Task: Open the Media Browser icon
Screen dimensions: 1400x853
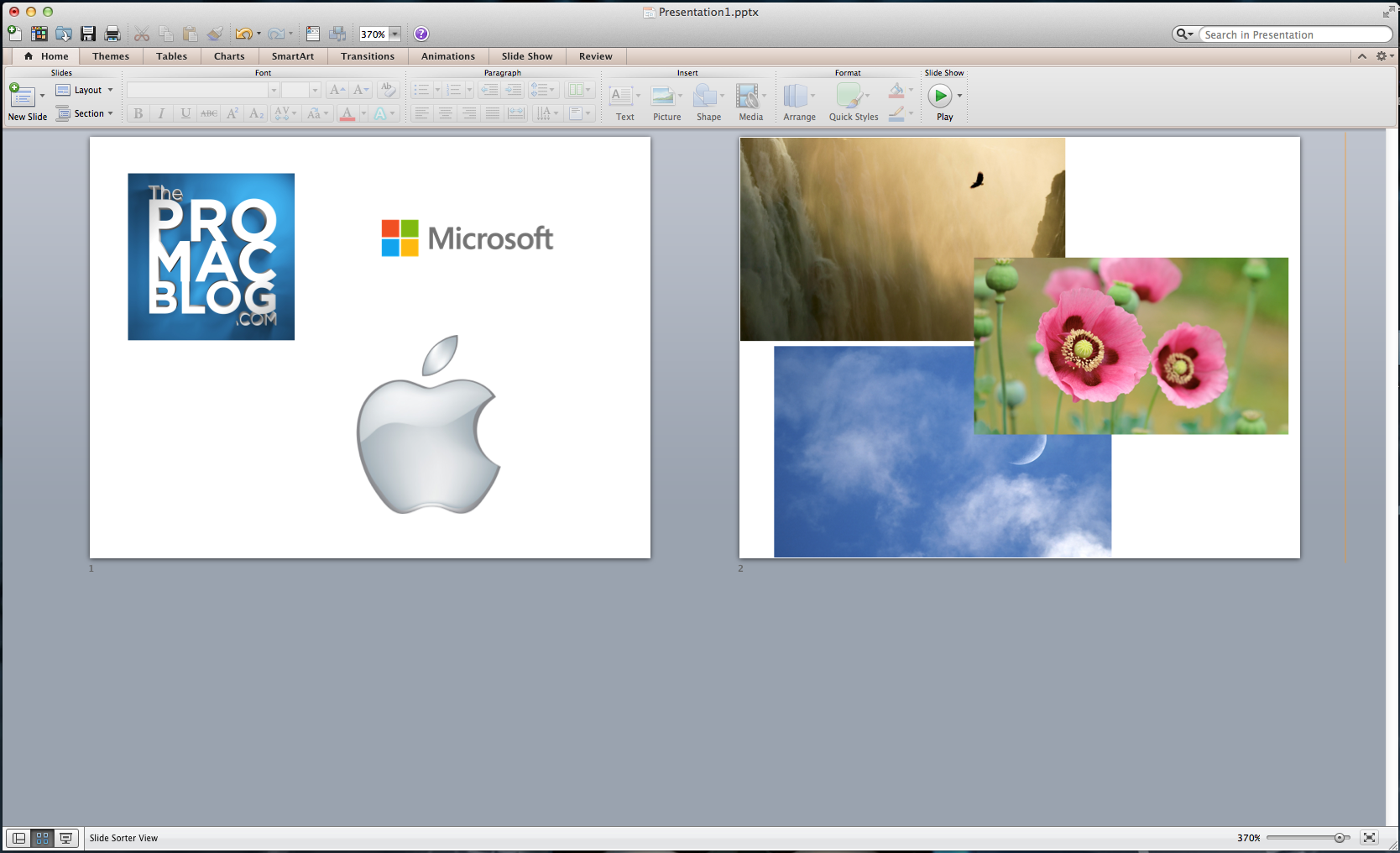Action: (337, 34)
